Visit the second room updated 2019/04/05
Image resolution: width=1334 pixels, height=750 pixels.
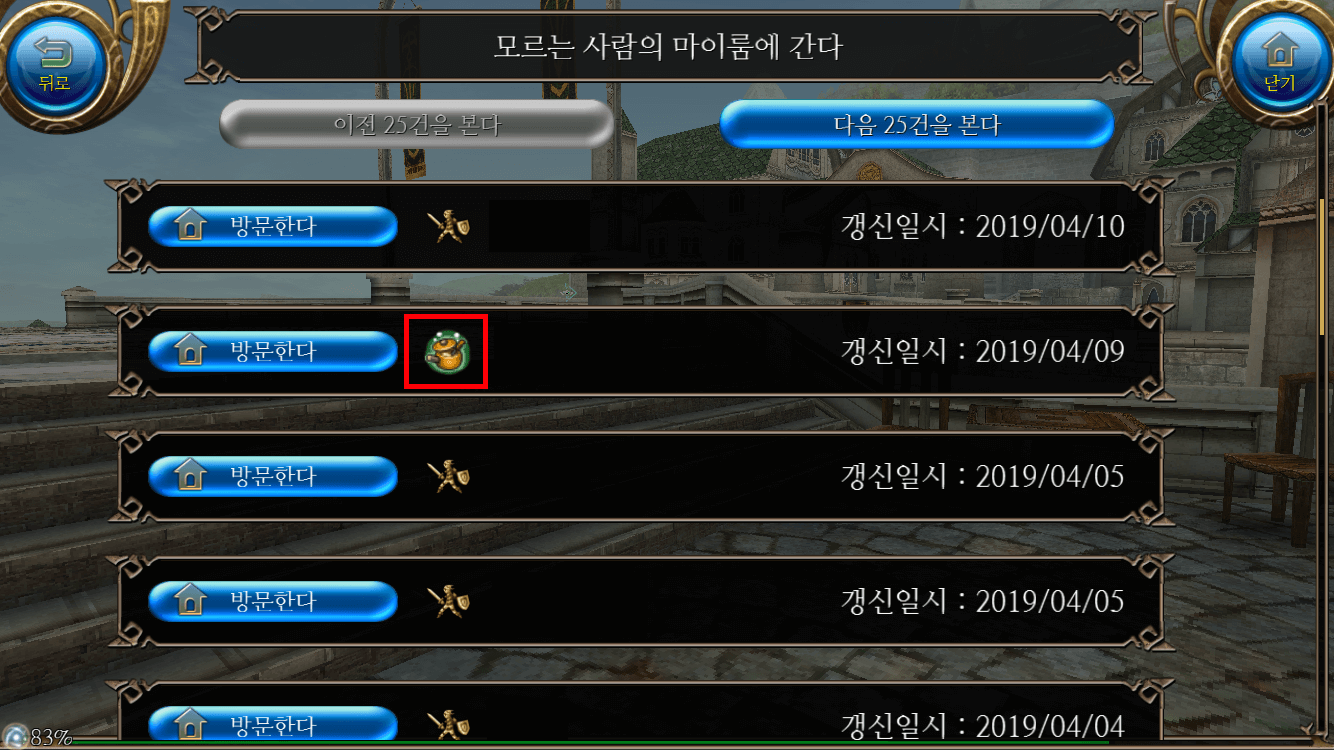(x=273, y=601)
